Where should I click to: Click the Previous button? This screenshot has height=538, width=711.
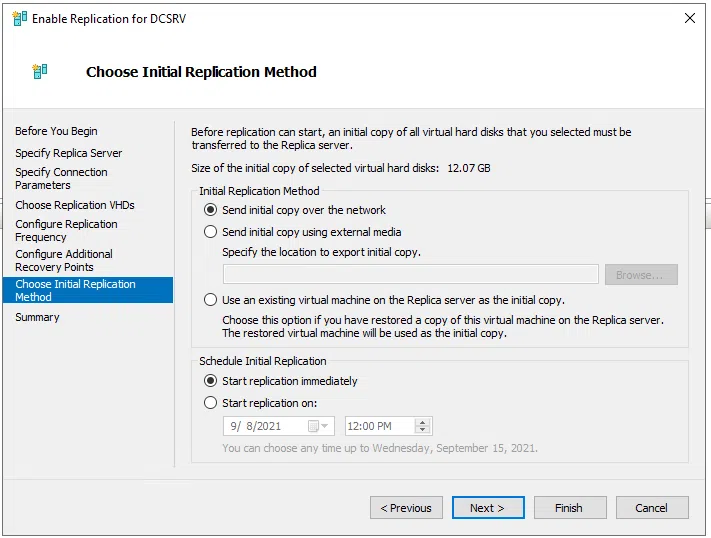(406, 508)
